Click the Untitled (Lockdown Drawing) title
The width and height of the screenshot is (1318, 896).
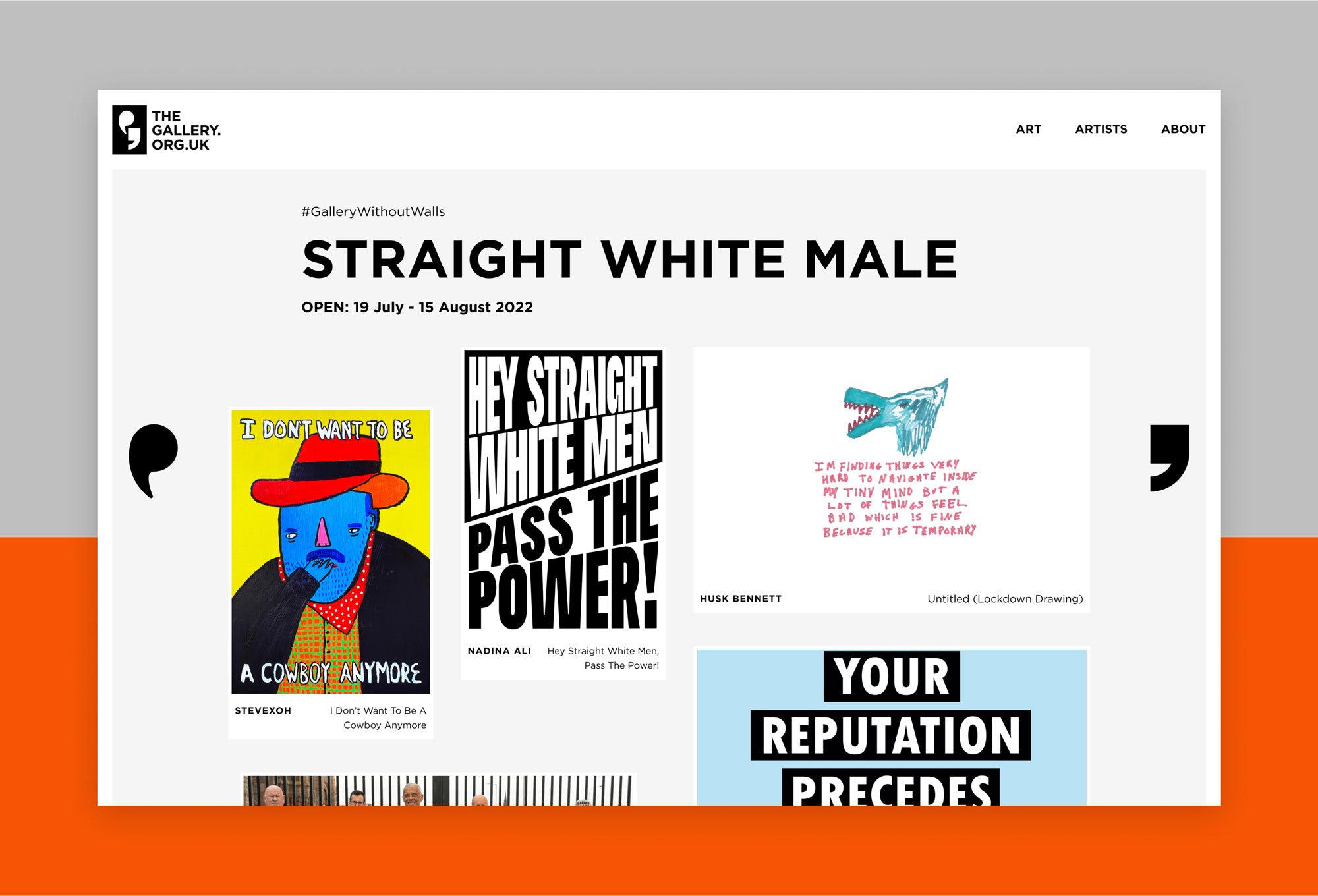(1005, 598)
